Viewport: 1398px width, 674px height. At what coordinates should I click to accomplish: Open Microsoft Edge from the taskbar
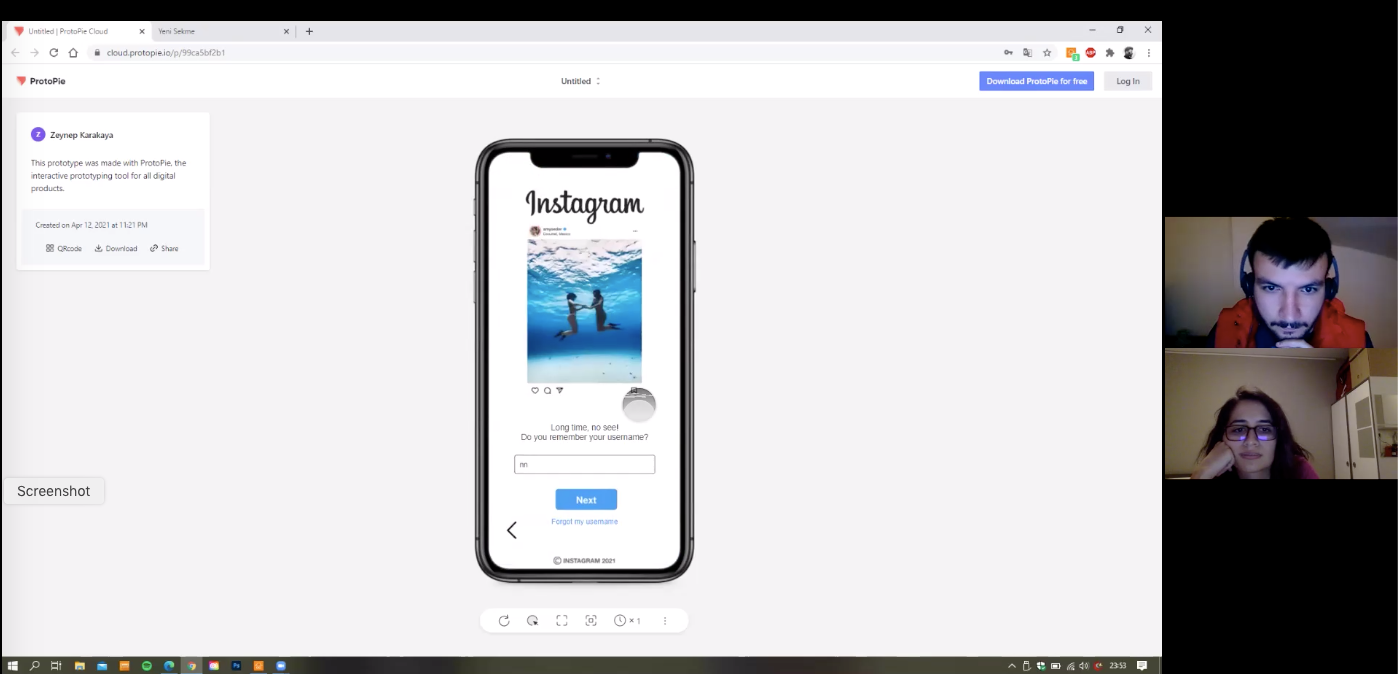click(169, 666)
